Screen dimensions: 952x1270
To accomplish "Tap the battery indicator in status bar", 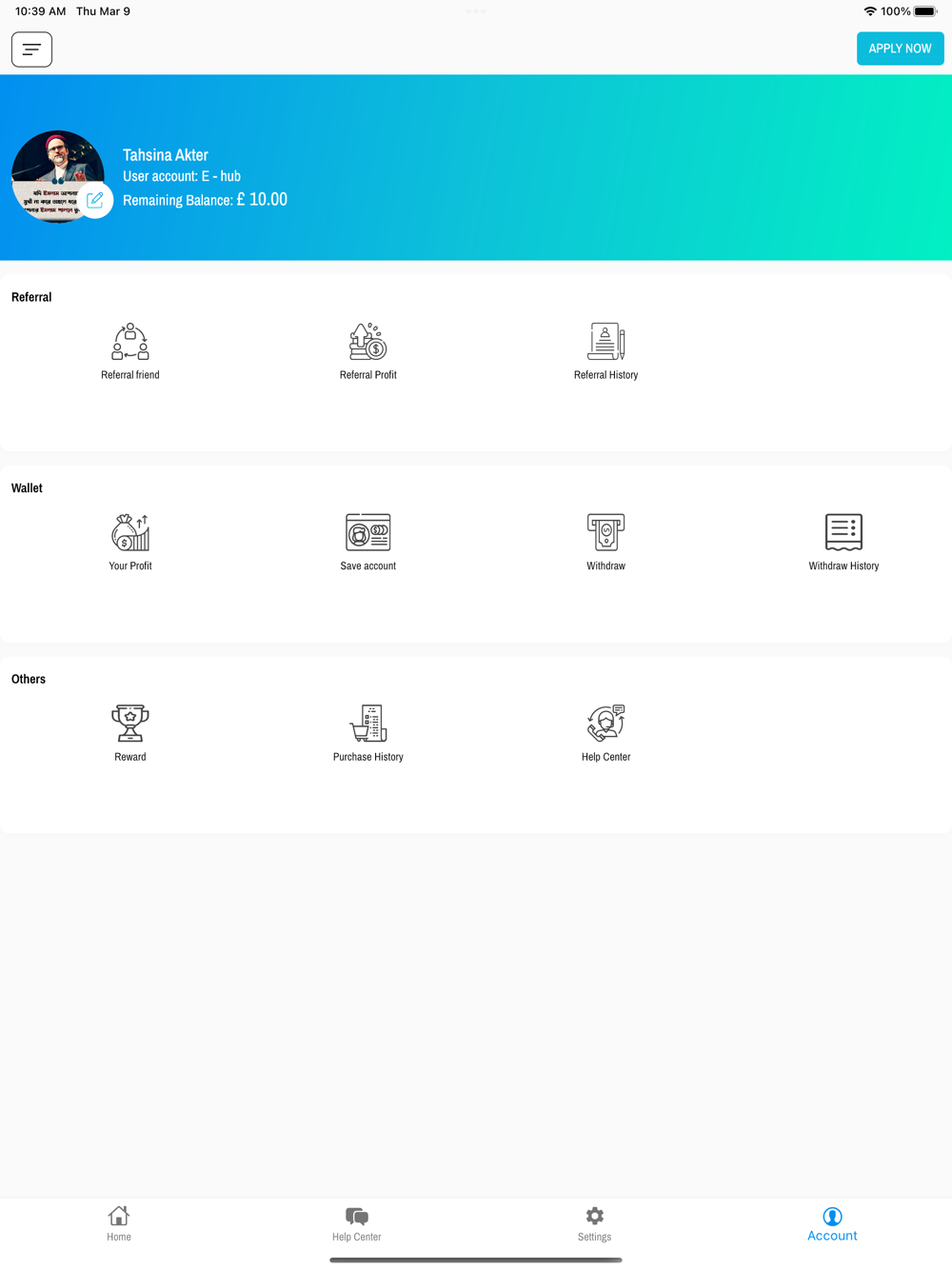I will (925, 11).
